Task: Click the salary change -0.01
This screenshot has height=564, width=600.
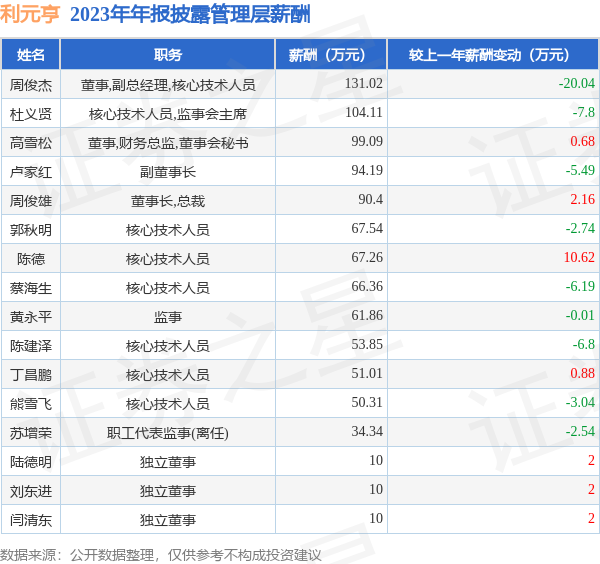Action: 580,315
